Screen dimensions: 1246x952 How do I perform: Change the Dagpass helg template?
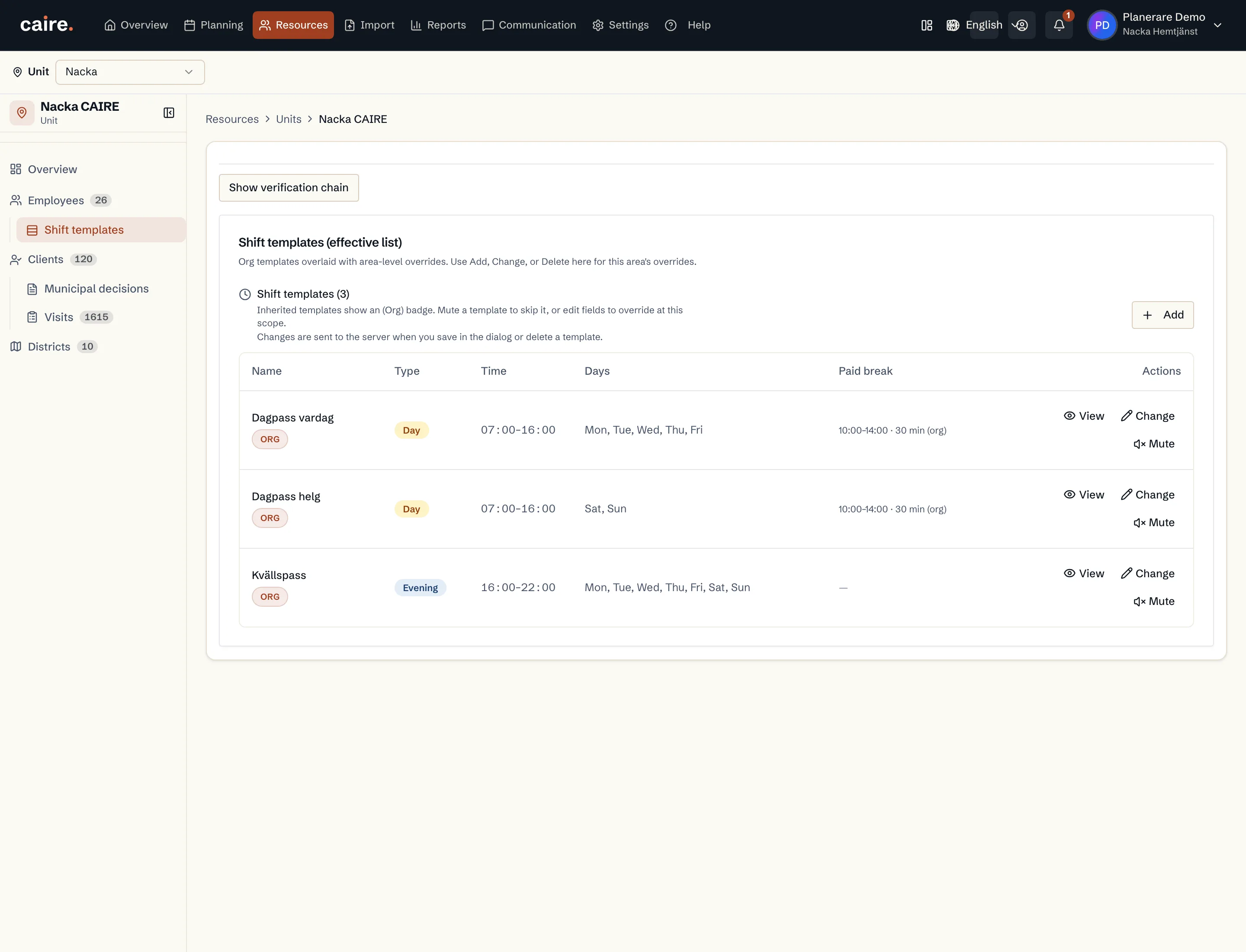1147,495
